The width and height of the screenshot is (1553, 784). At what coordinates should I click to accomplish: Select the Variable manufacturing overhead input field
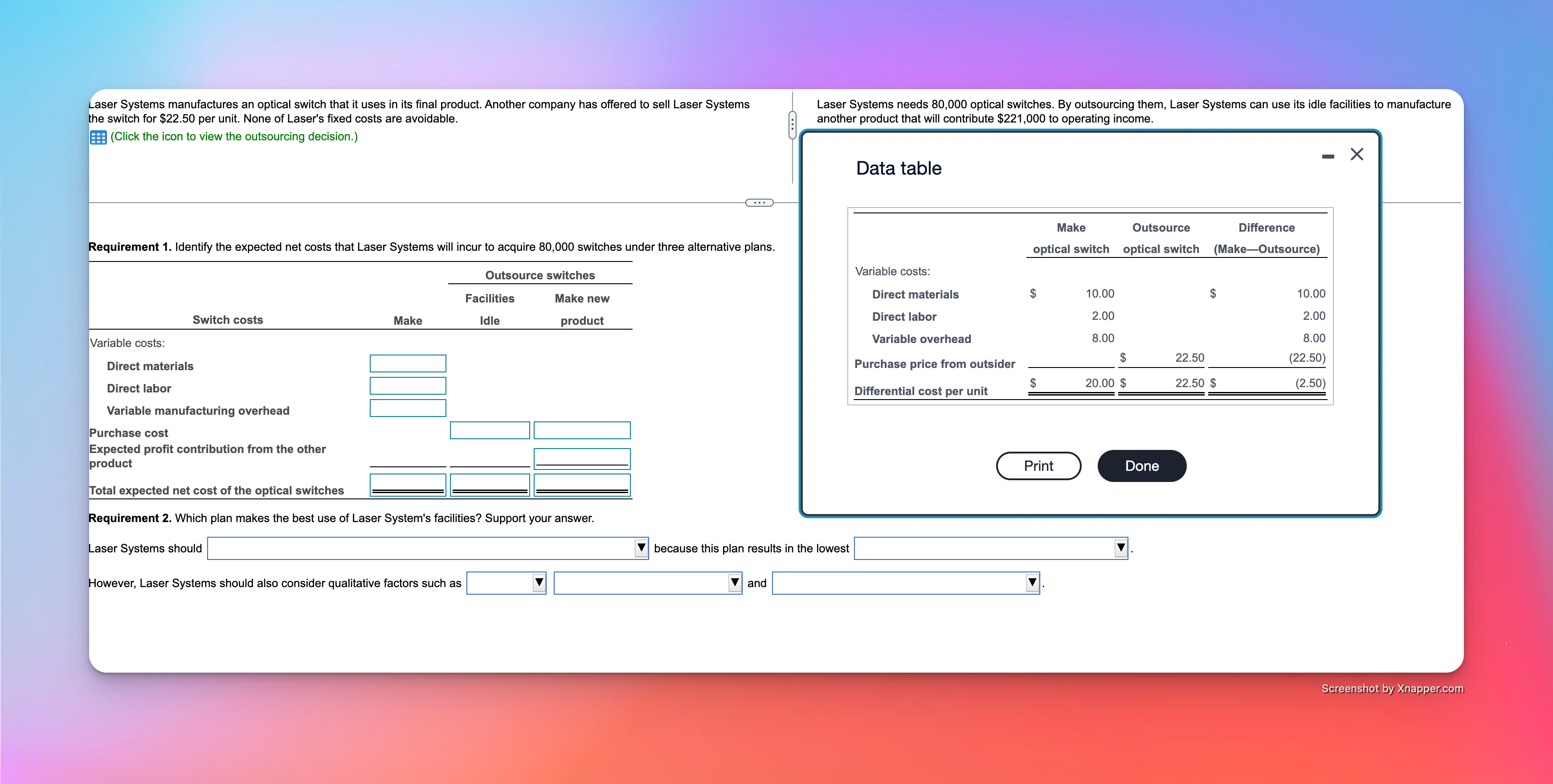pos(408,408)
